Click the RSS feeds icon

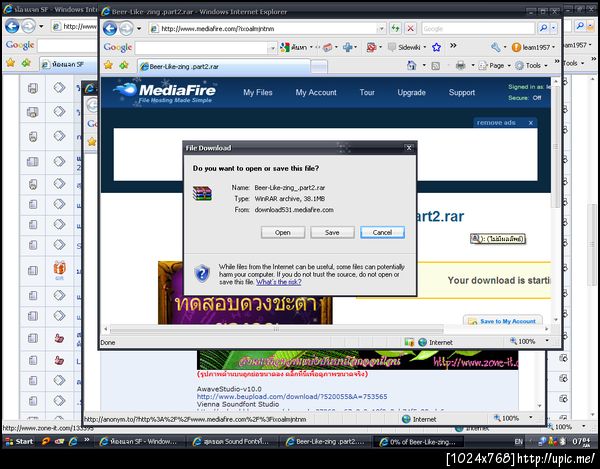435,66
